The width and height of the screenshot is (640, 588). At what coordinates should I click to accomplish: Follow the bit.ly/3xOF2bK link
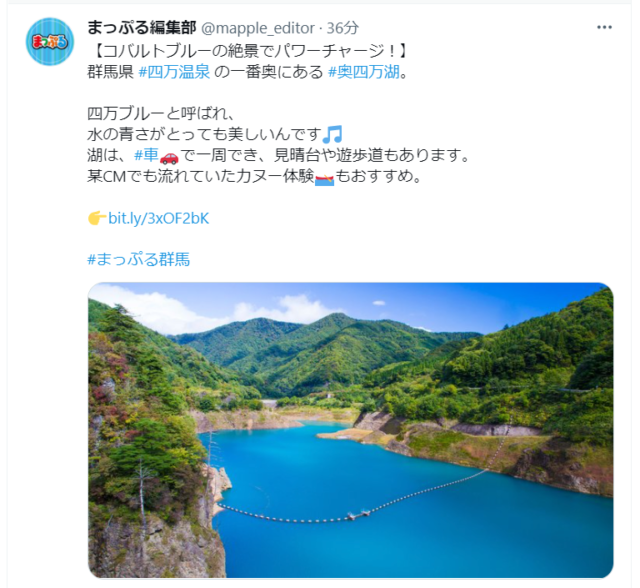point(159,219)
